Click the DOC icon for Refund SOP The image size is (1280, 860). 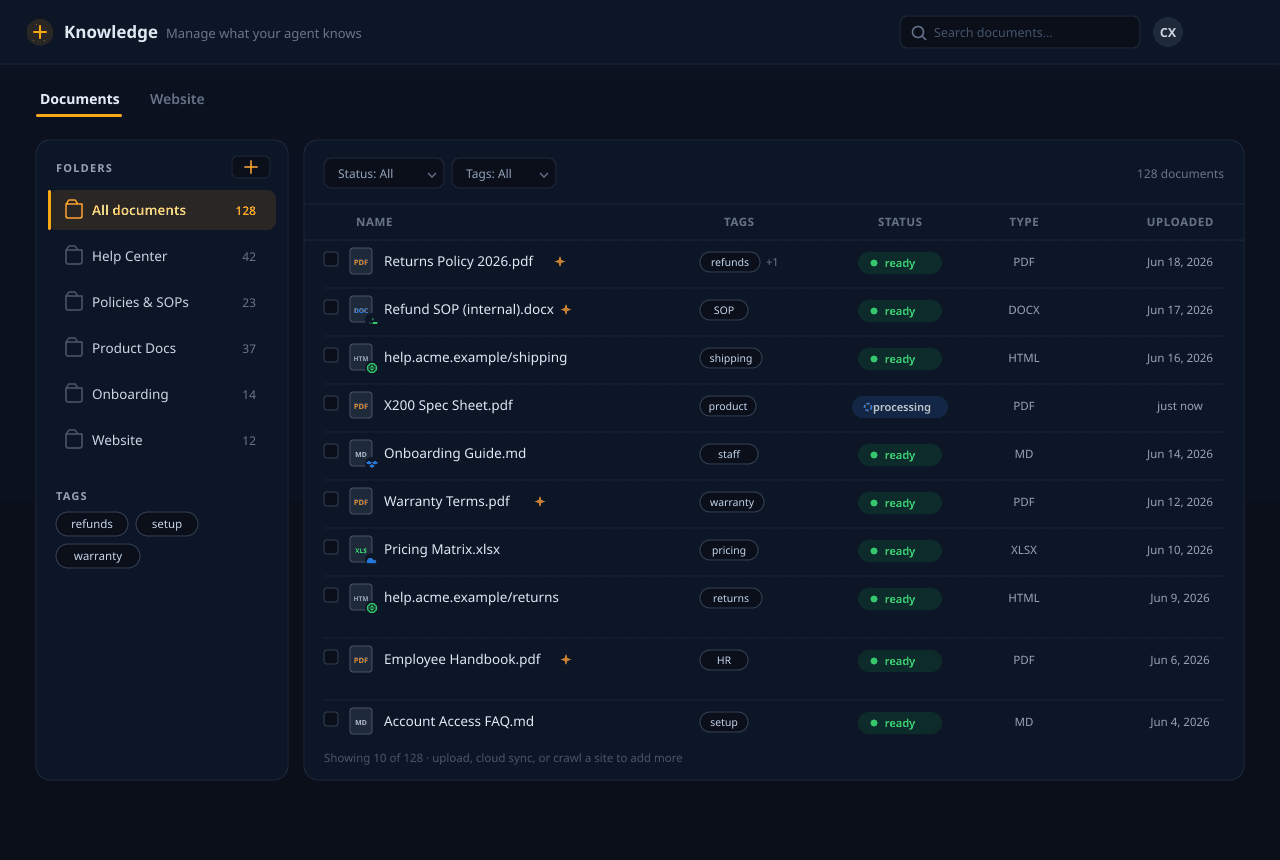(361, 310)
